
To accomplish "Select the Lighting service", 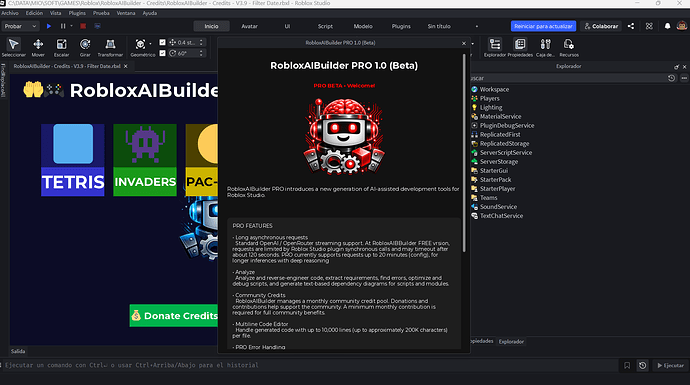I will point(486,107).
